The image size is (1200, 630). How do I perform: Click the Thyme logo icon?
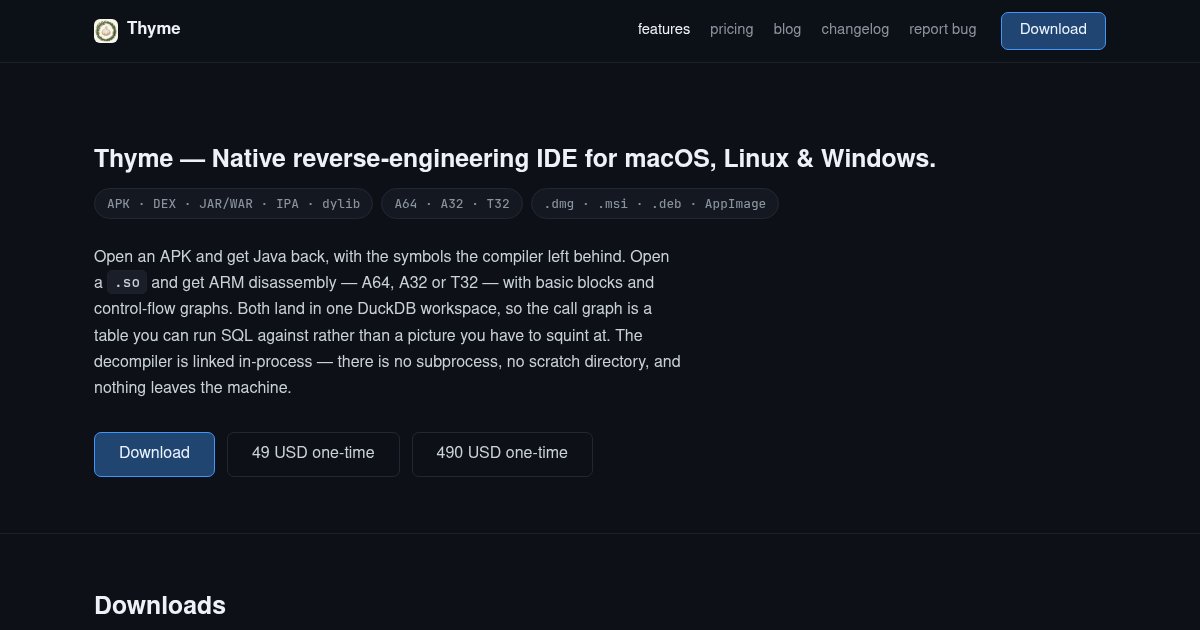tap(106, 31)
